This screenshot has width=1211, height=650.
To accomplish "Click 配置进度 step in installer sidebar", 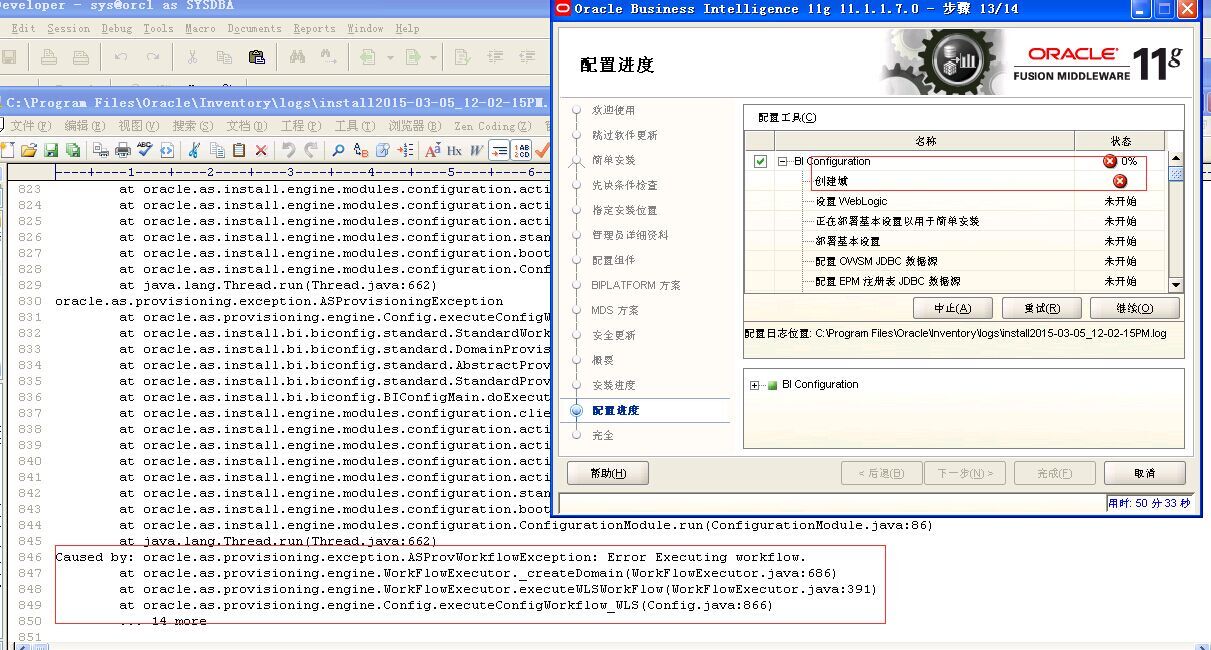I will click(615, 410).
